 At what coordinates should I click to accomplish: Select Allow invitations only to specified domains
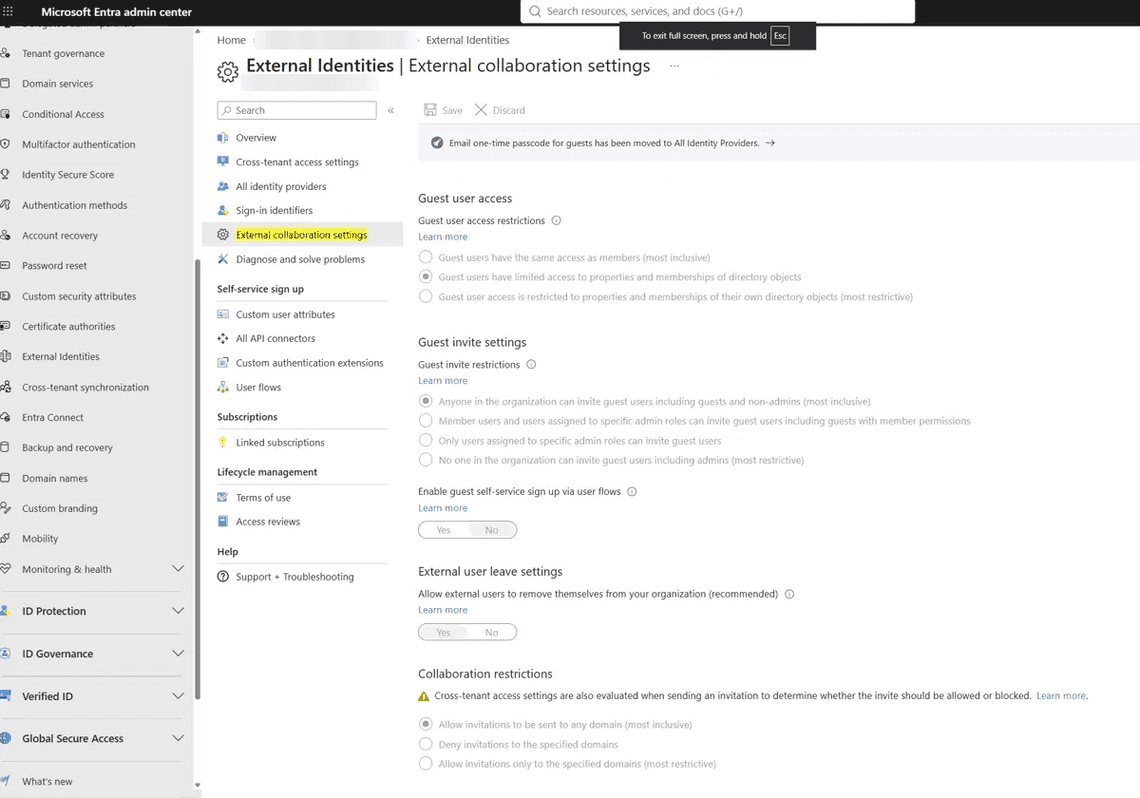tap(426, 764)
